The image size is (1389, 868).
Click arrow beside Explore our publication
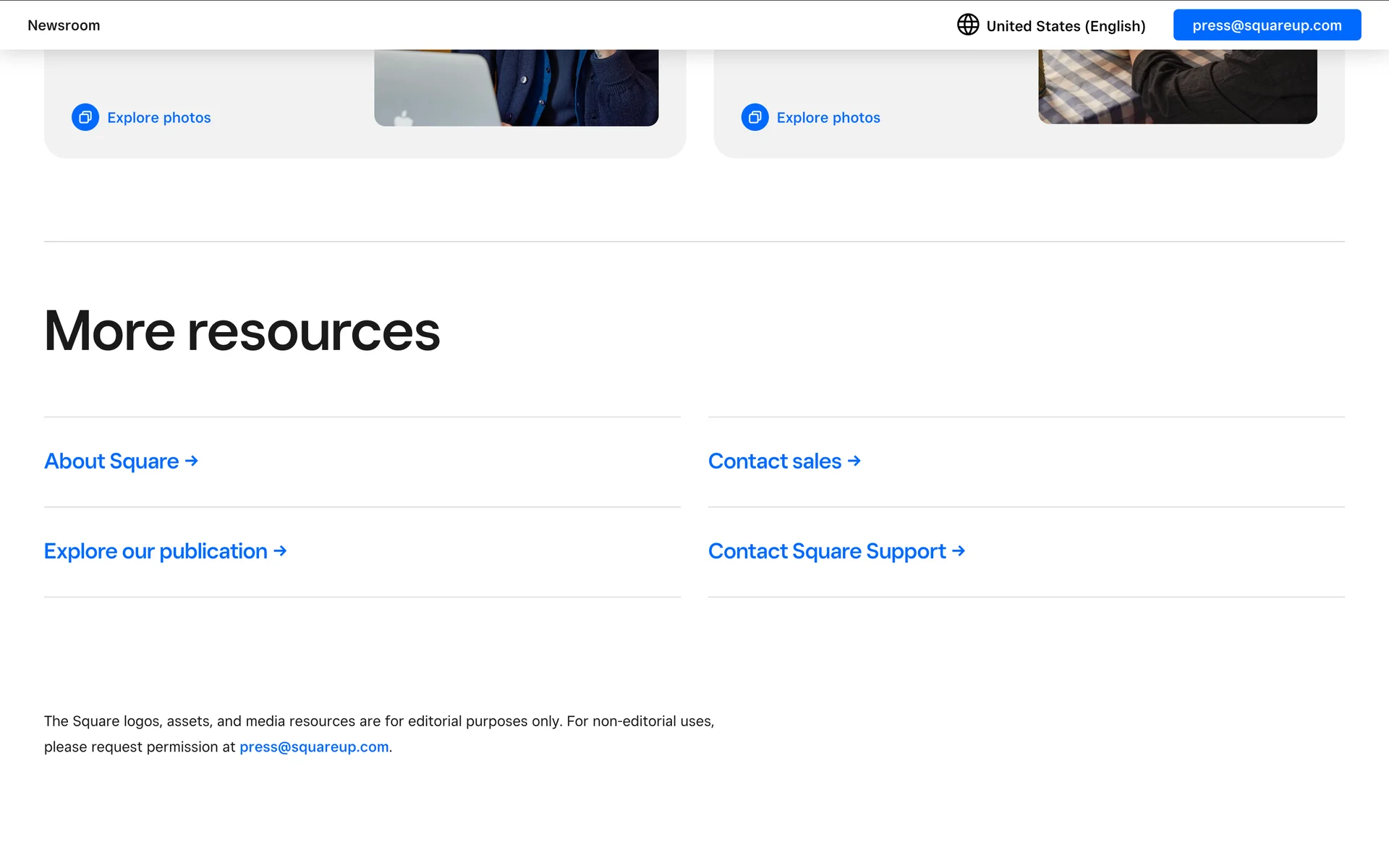(281, 552)
